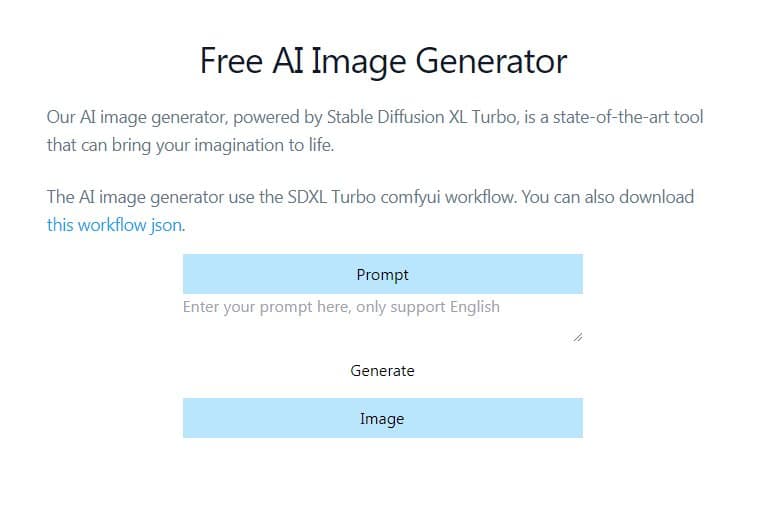Click the word "Free" in the title
Screen dimensions: 757x517
point(231,61)
